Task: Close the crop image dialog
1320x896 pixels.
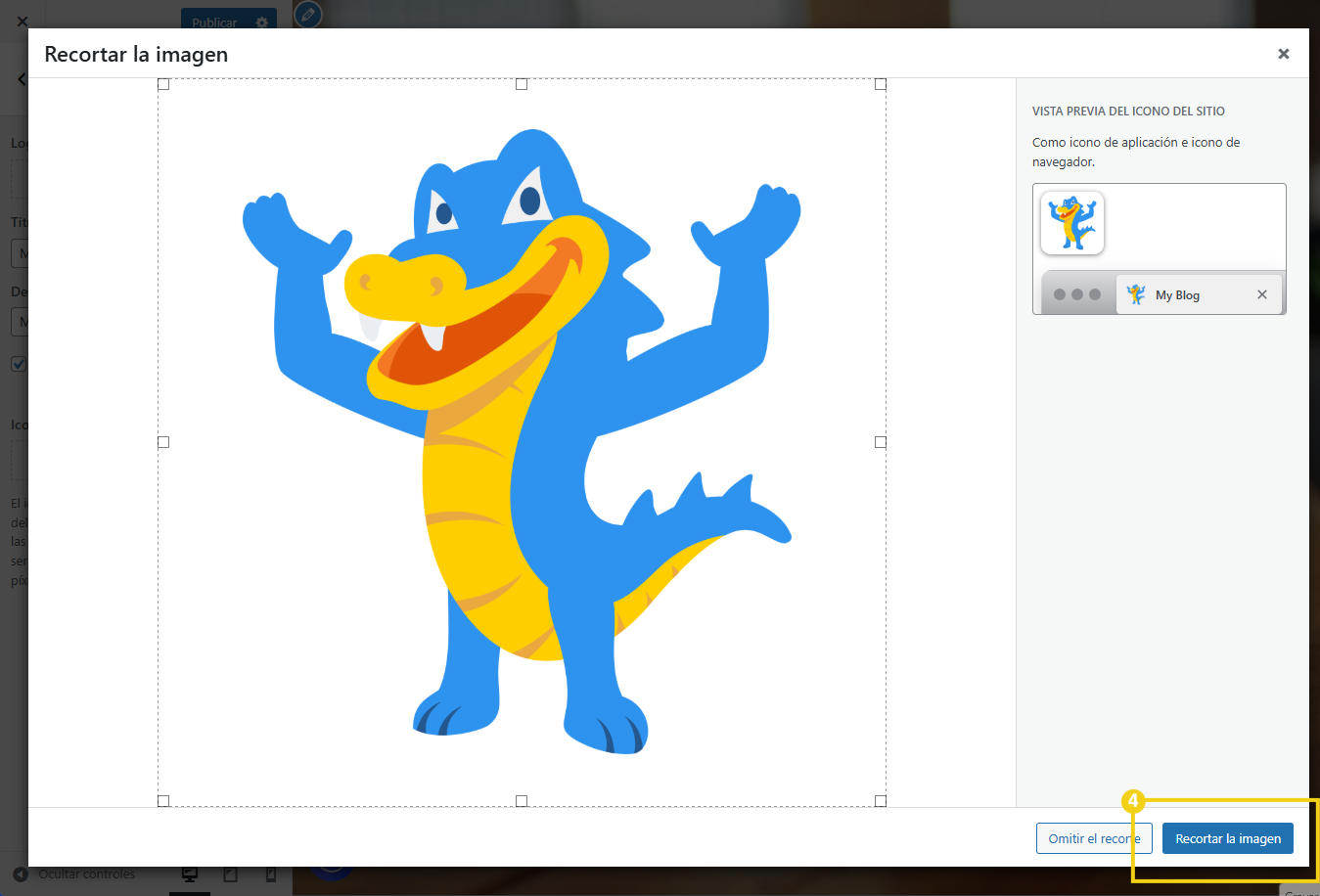Action: [x=1283, y=54]
